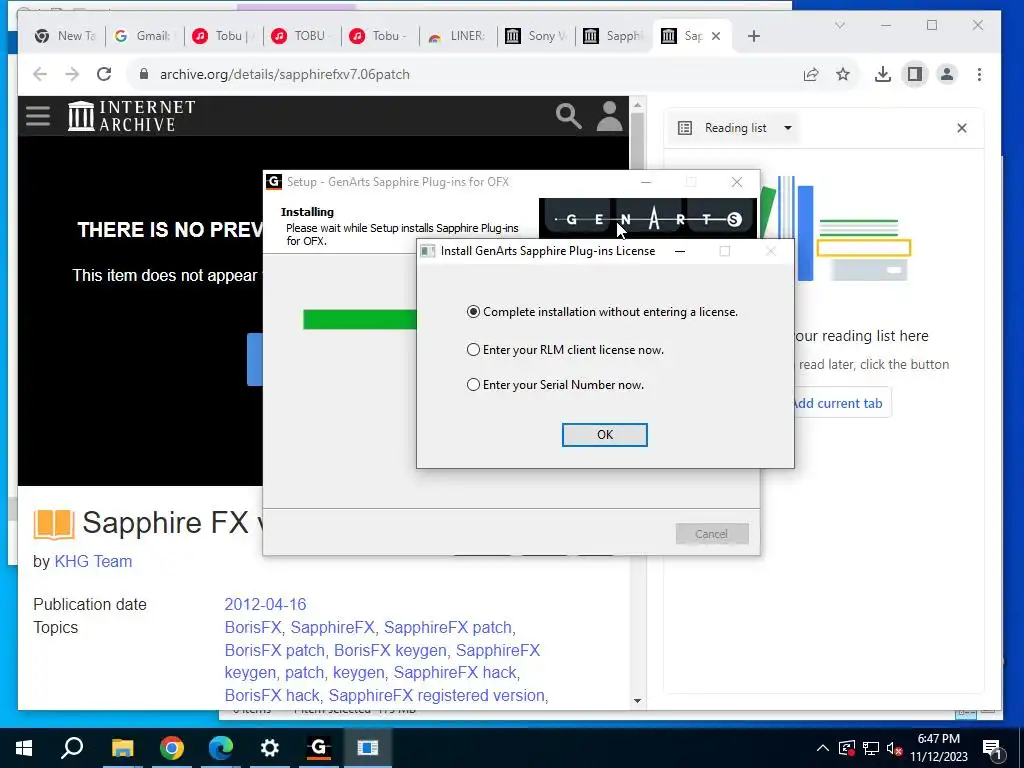The width and height of the screenshot is (1024, 768).
Task: Click the green installation progress bar
Action: (x=360, y=319)
